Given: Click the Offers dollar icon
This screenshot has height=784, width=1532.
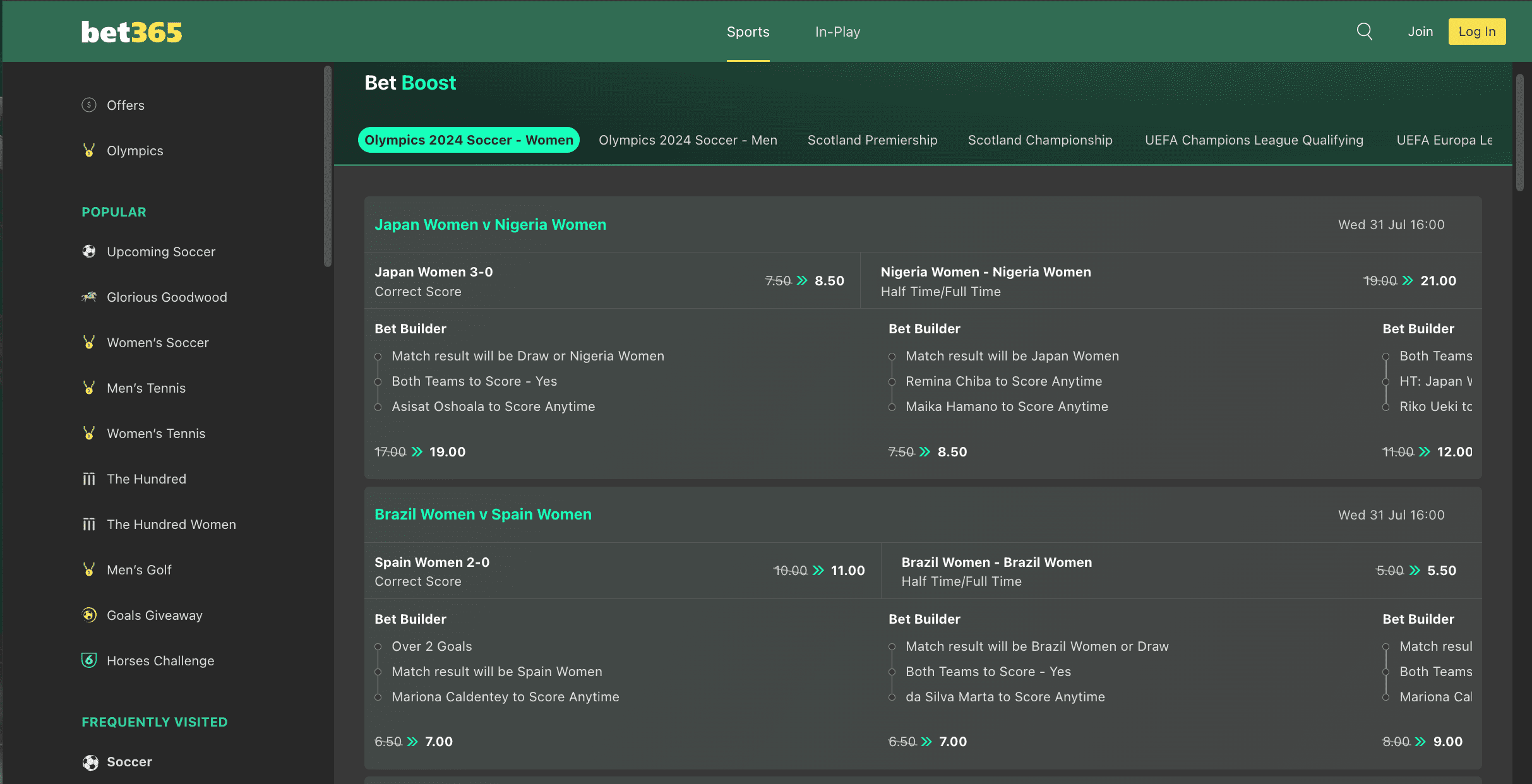Looking at the screenshot, I should tap(89, 105).
